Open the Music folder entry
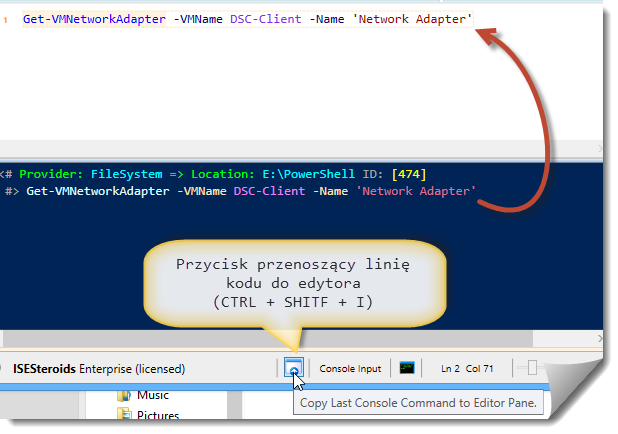 (153, 396)
